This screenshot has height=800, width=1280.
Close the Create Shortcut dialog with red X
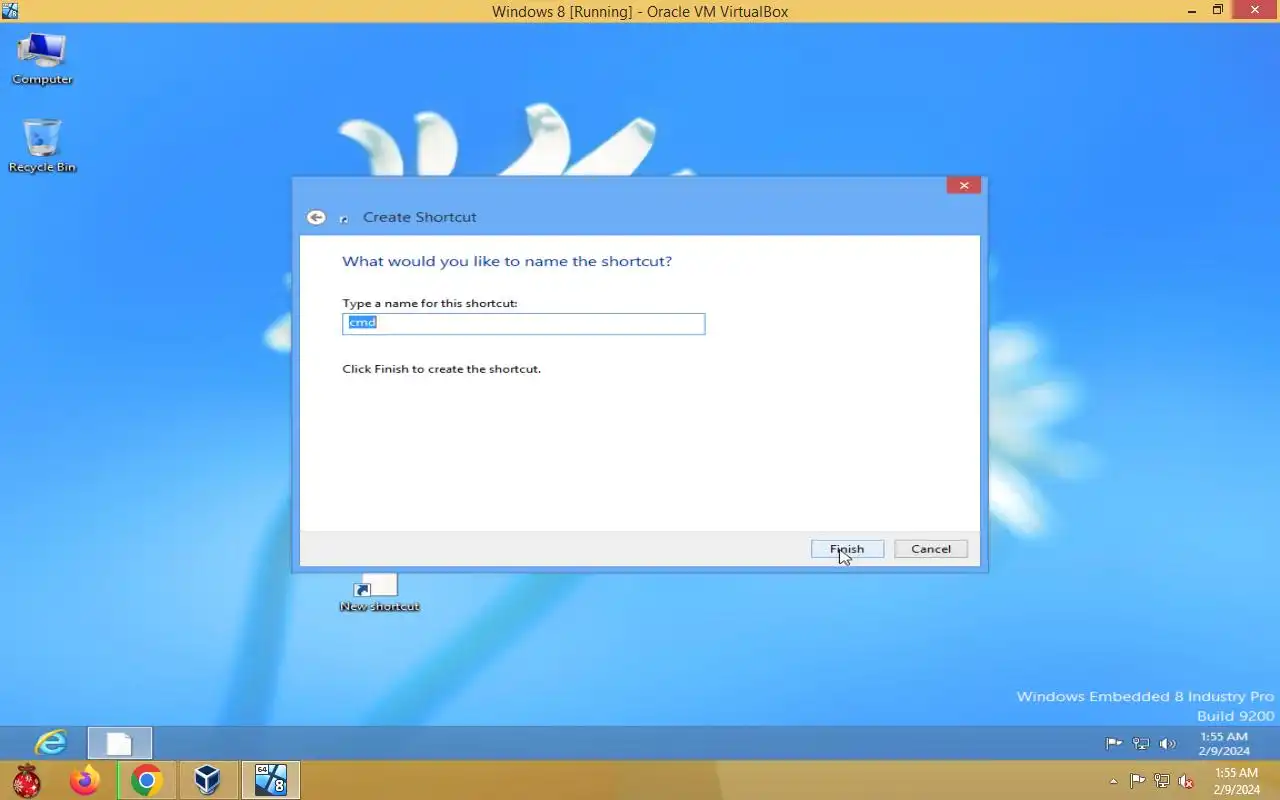coord(963,186)
